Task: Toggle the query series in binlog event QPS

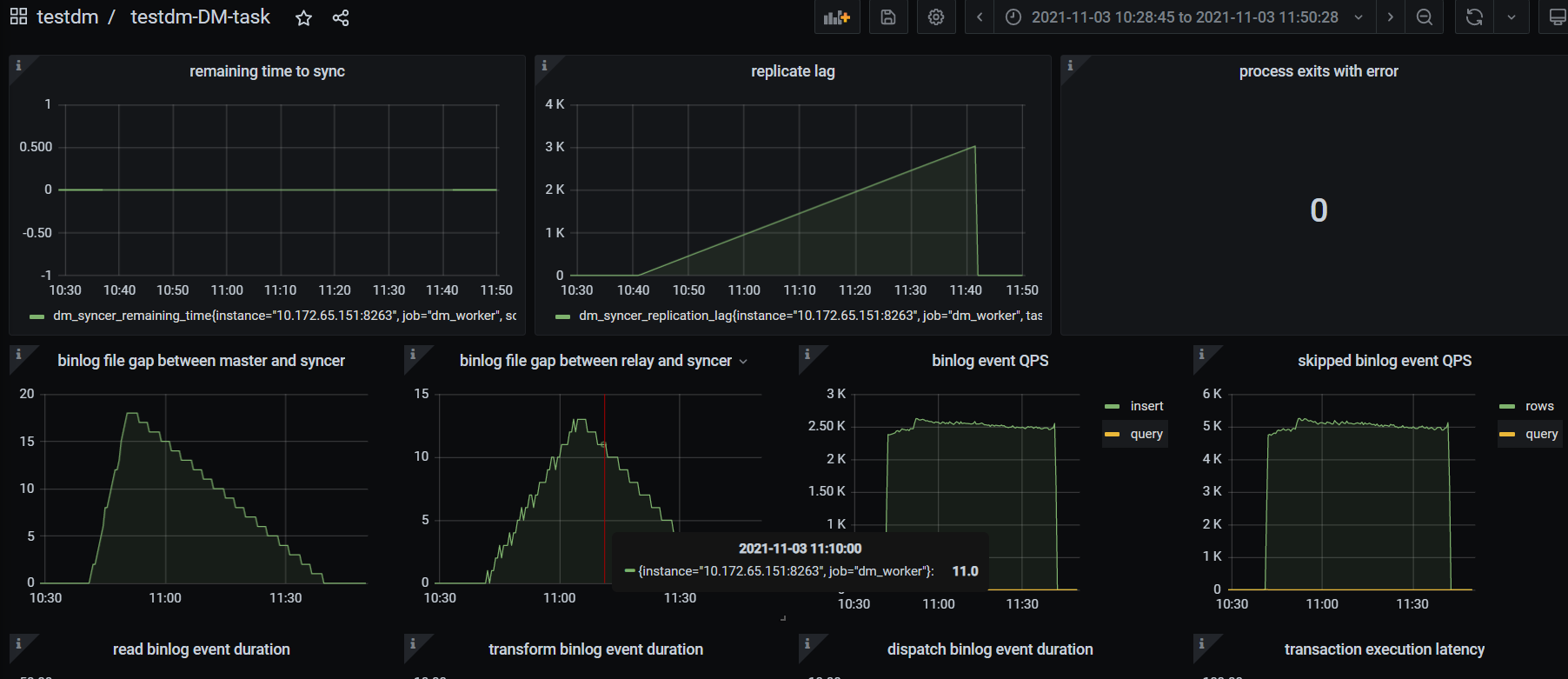Action: (1146, 434)
